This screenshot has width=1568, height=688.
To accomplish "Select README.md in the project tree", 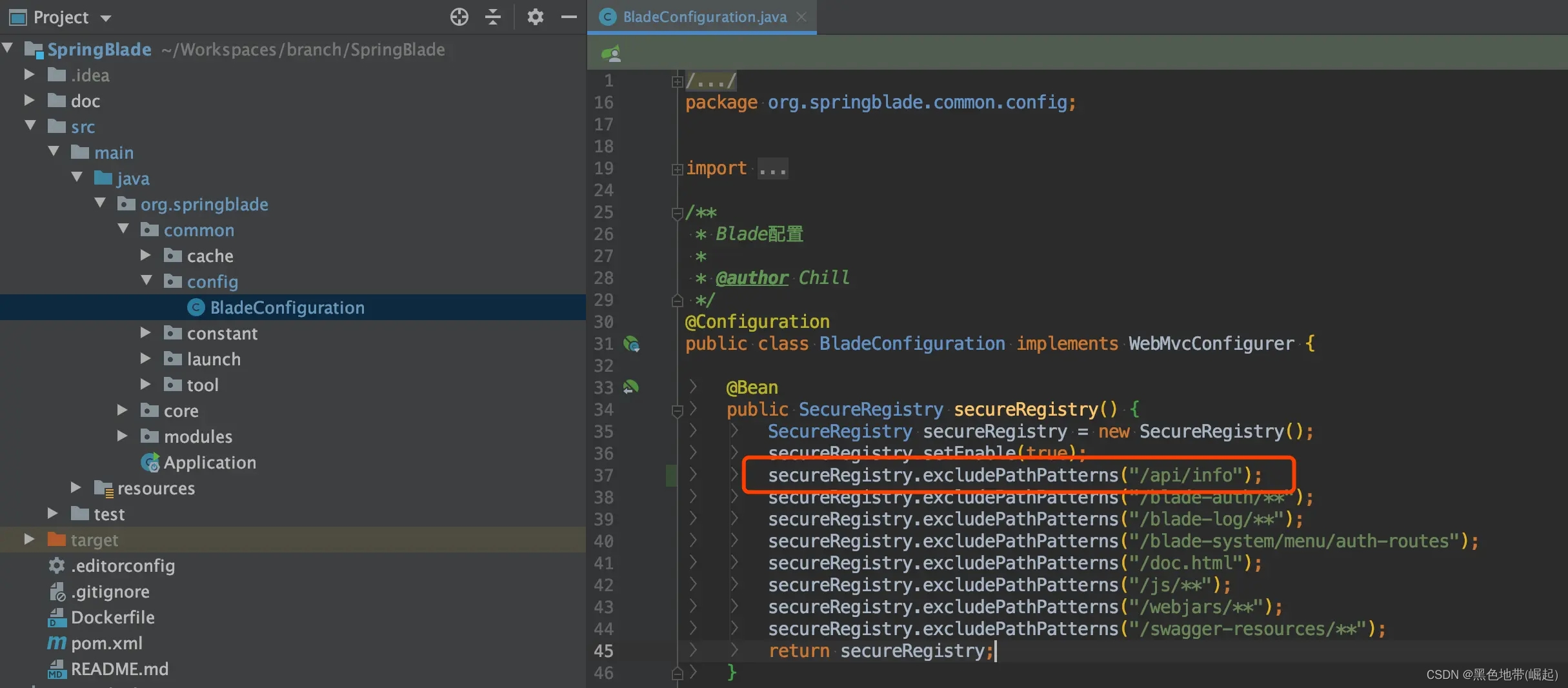I will point(119,669).
